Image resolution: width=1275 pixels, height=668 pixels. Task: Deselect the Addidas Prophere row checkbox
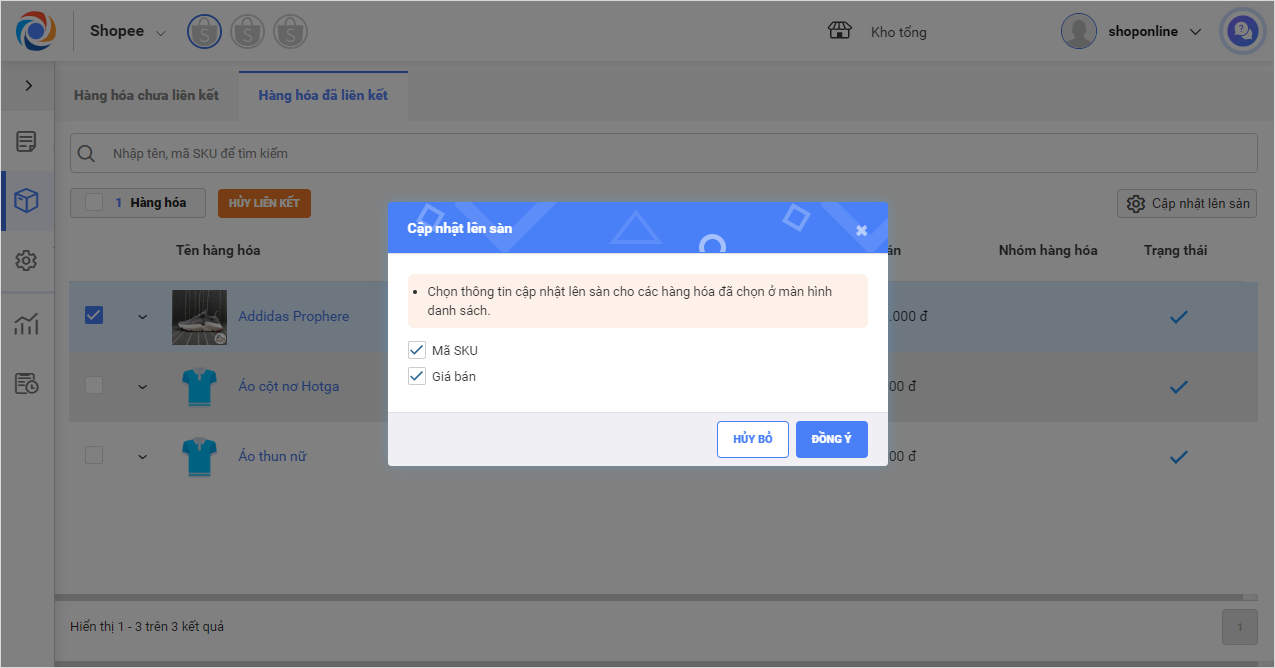(94, 315)
